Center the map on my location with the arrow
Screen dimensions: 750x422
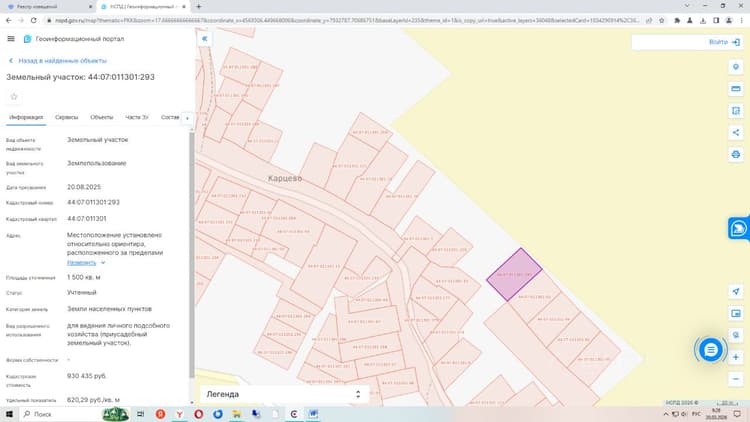[736, 291]
